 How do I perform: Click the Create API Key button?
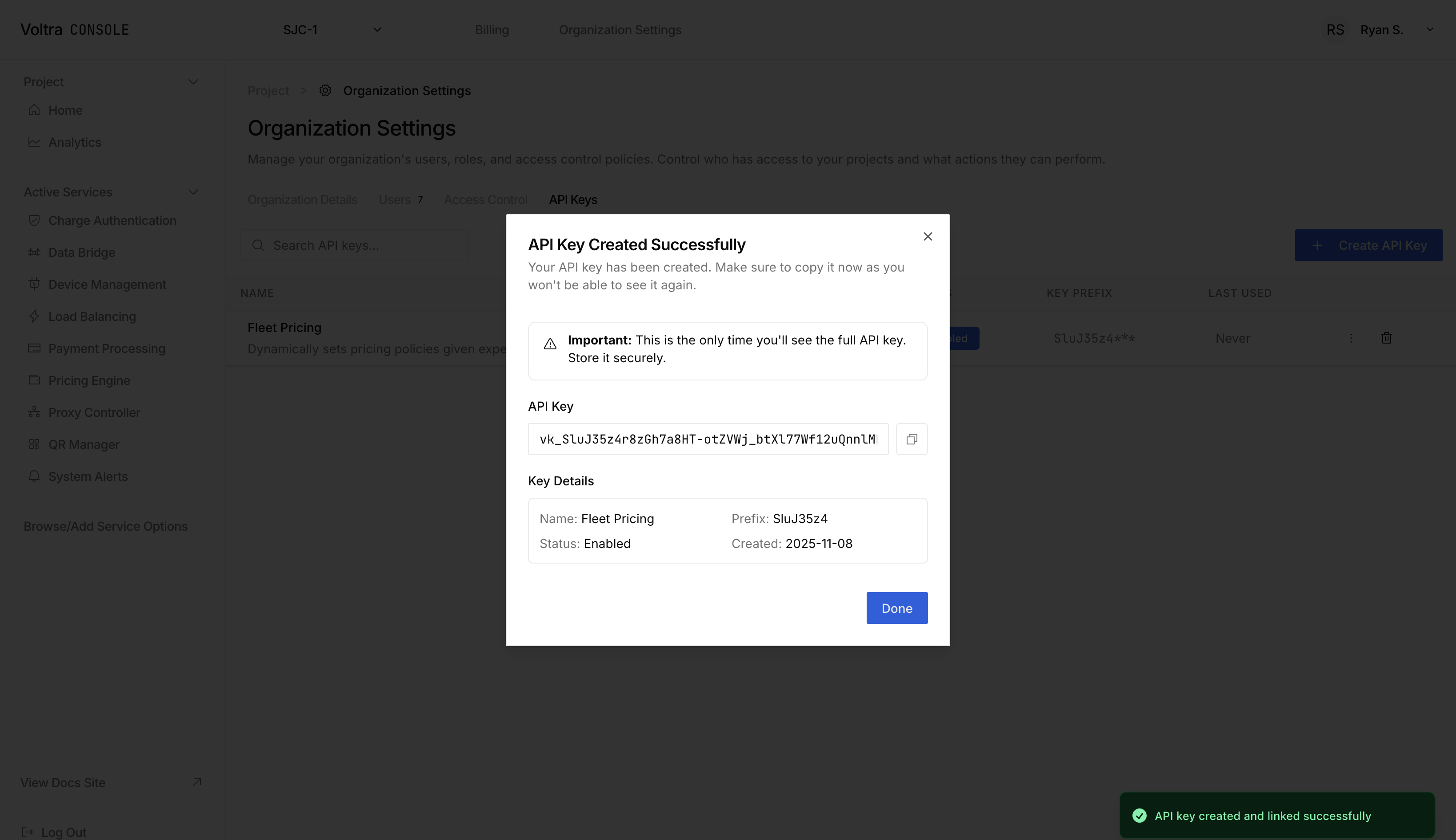click(1368, 245)
